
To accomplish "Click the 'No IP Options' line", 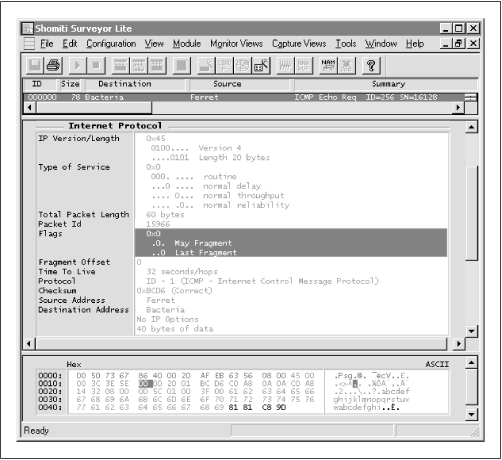I will pos(167,319).
